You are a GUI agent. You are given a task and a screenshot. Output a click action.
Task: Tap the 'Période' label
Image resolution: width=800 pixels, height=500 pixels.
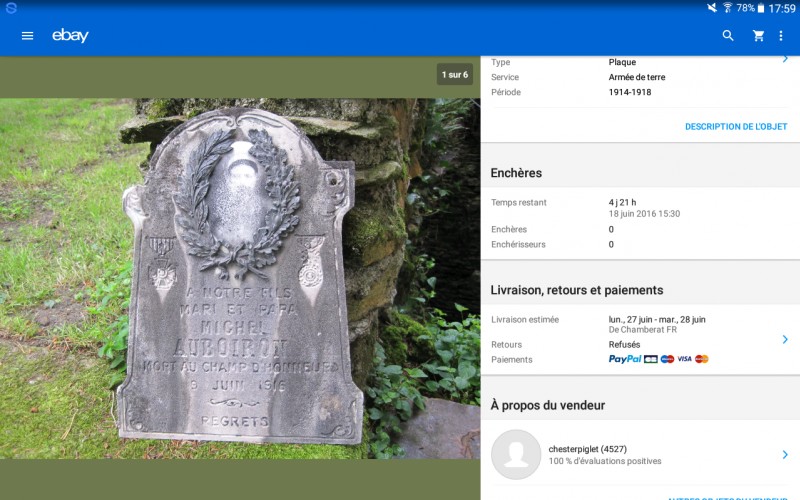tap(506, 92)
